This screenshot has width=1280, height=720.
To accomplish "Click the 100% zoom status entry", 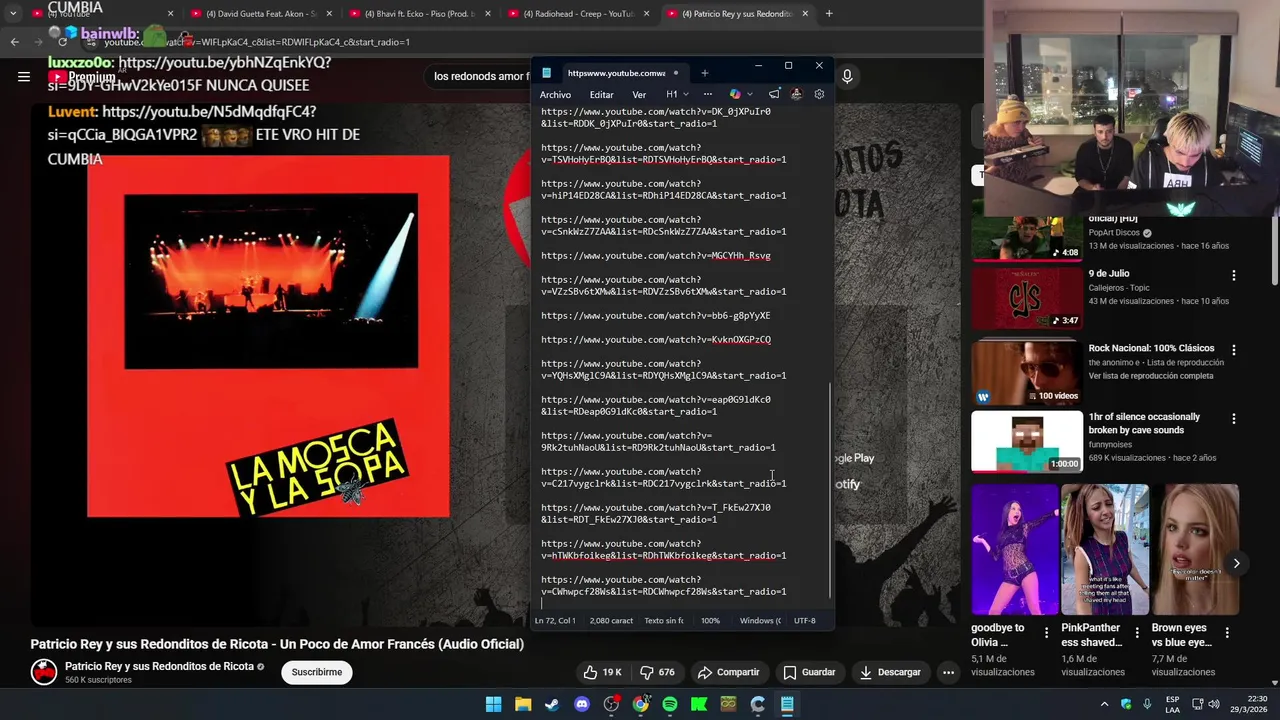I will coord(710,621).
